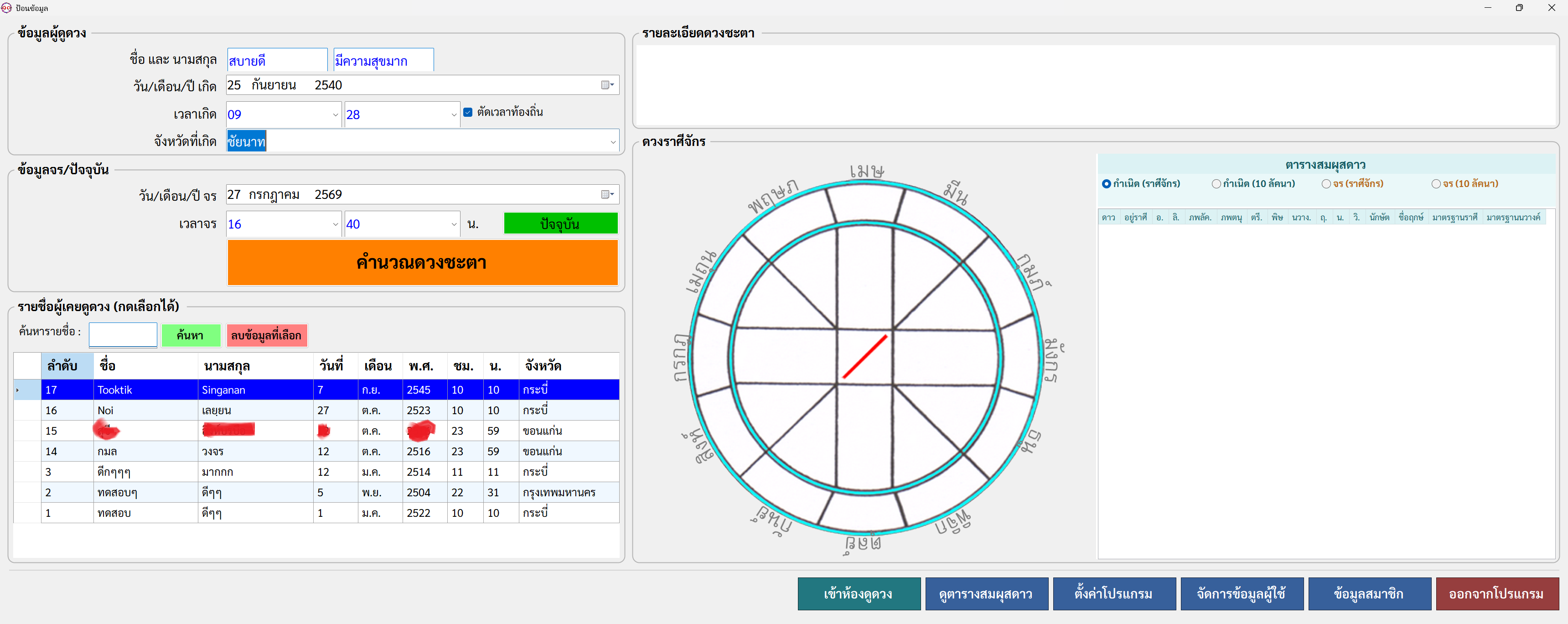Click the red needle in zodiac wheel
The image size is (1568, 624).
pos(864,356)
